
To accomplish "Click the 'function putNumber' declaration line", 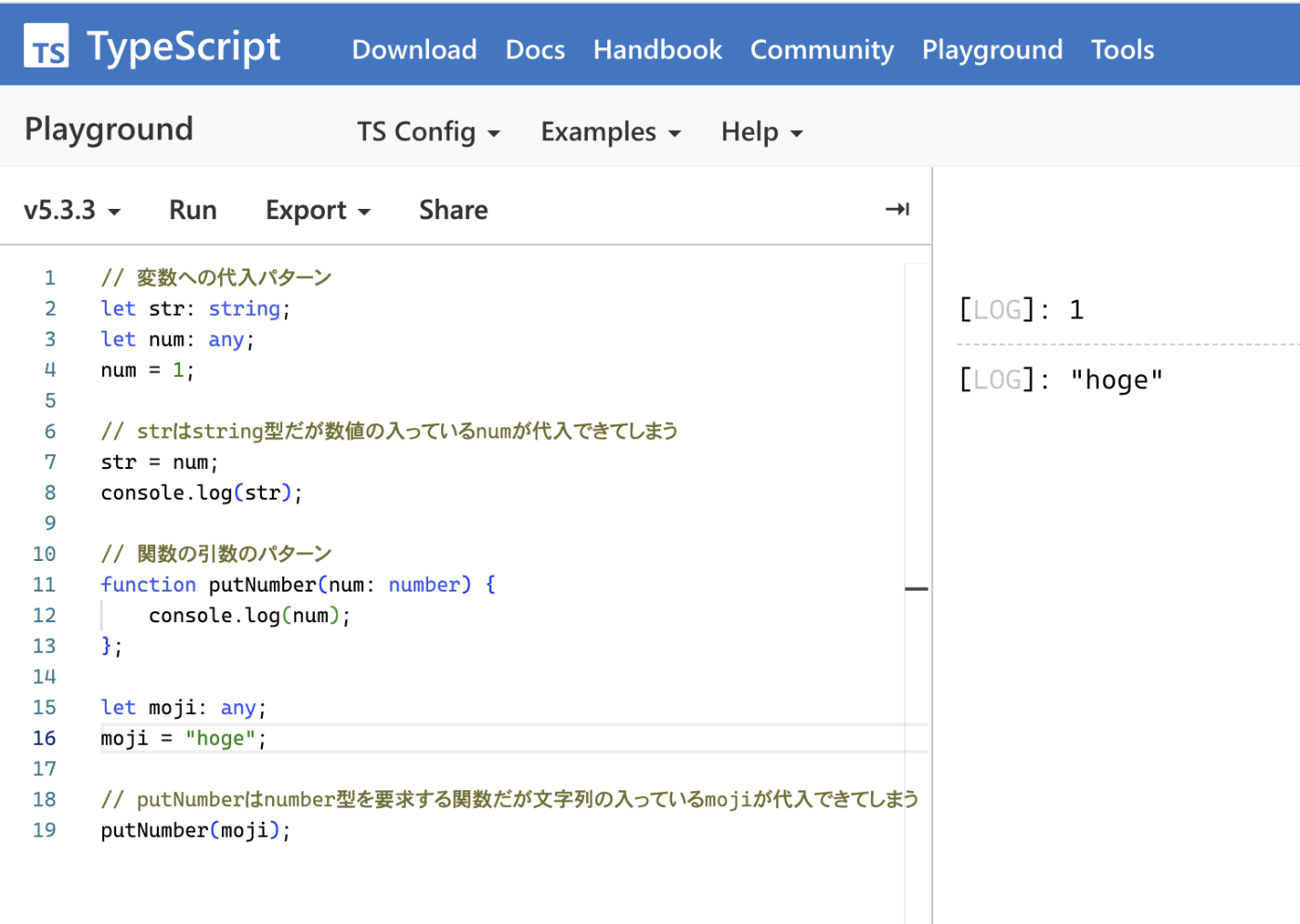I will (298, 584).
